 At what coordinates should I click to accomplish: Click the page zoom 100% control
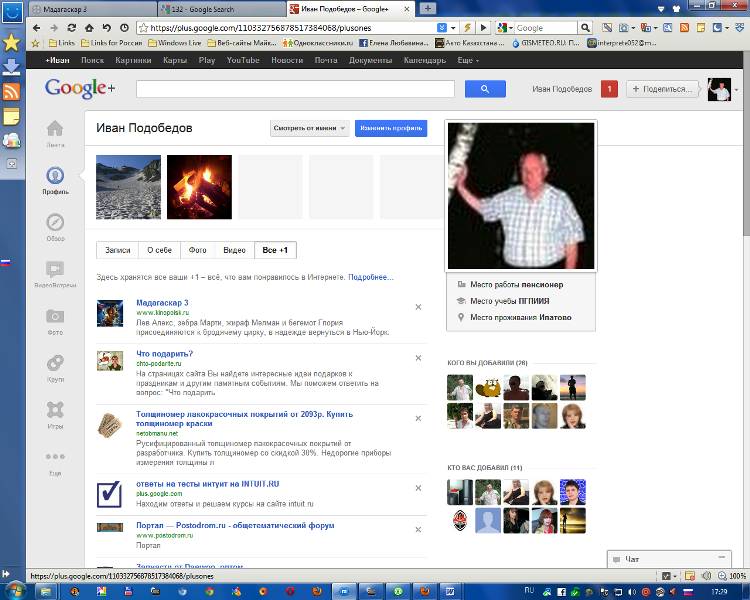733,576
